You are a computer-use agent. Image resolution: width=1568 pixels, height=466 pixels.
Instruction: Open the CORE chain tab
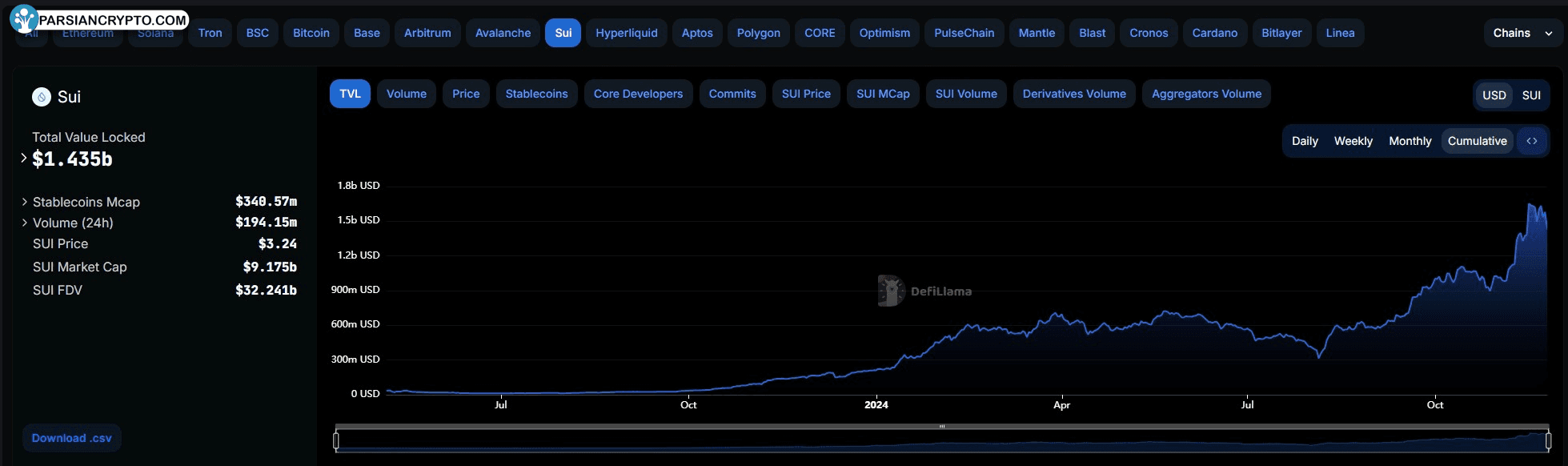click(820, 33)
